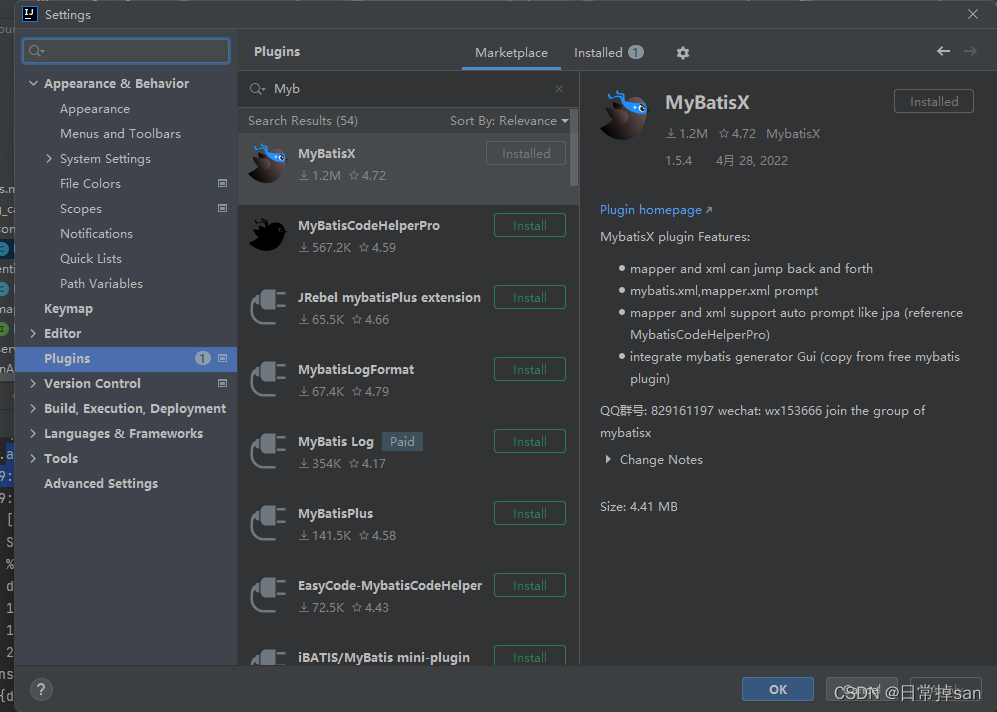
Task: Click the Size: 4.41 MB text
Action: pyautogui.click(x=638, y=507)
